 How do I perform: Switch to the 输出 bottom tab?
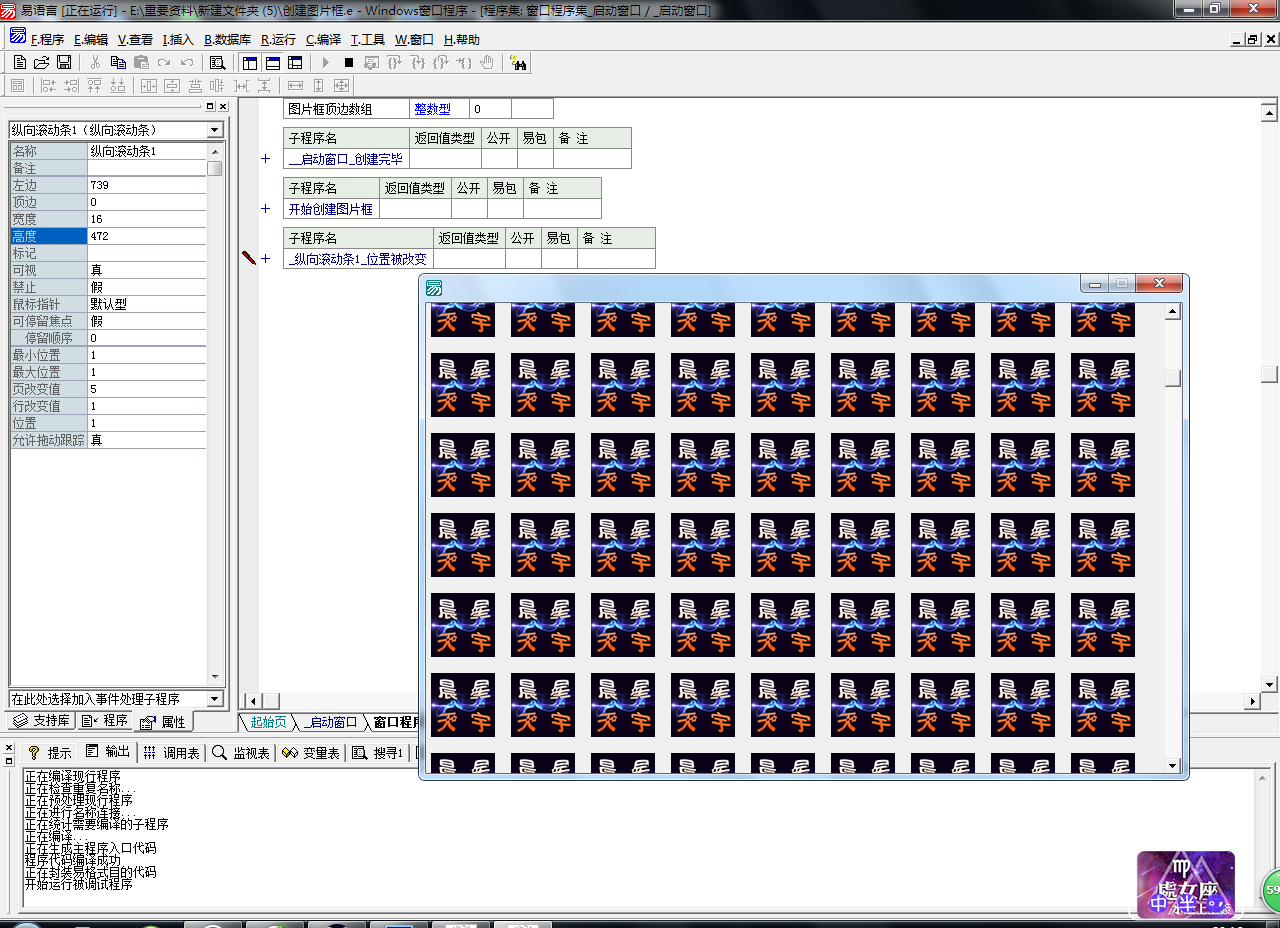[x=108, y=752]
